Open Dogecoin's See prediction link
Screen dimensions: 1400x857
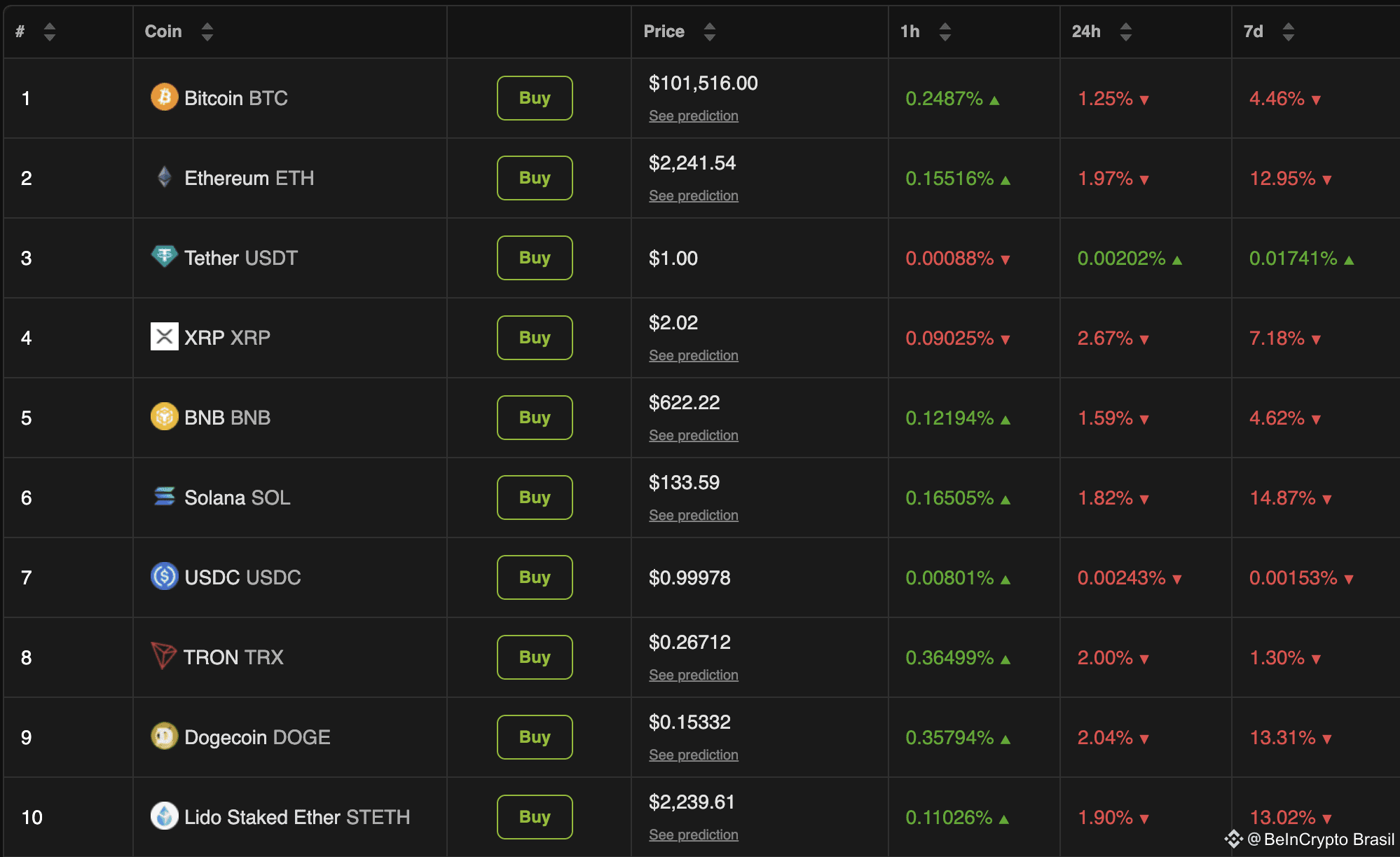[694, 755]
